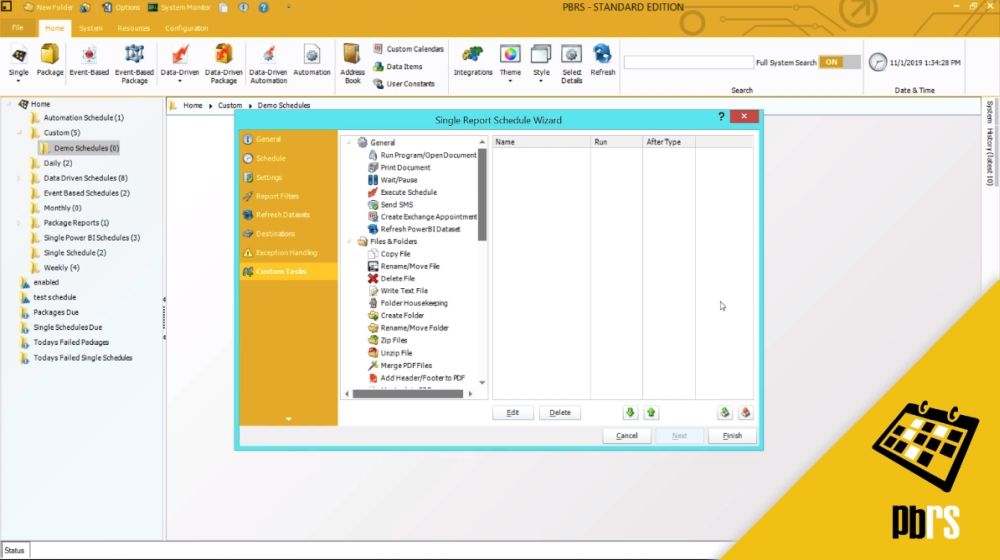The width and height of the screenshot is (1000, 560).
Task: Select Custom Tasks wizard step
Action: point(288,271)
